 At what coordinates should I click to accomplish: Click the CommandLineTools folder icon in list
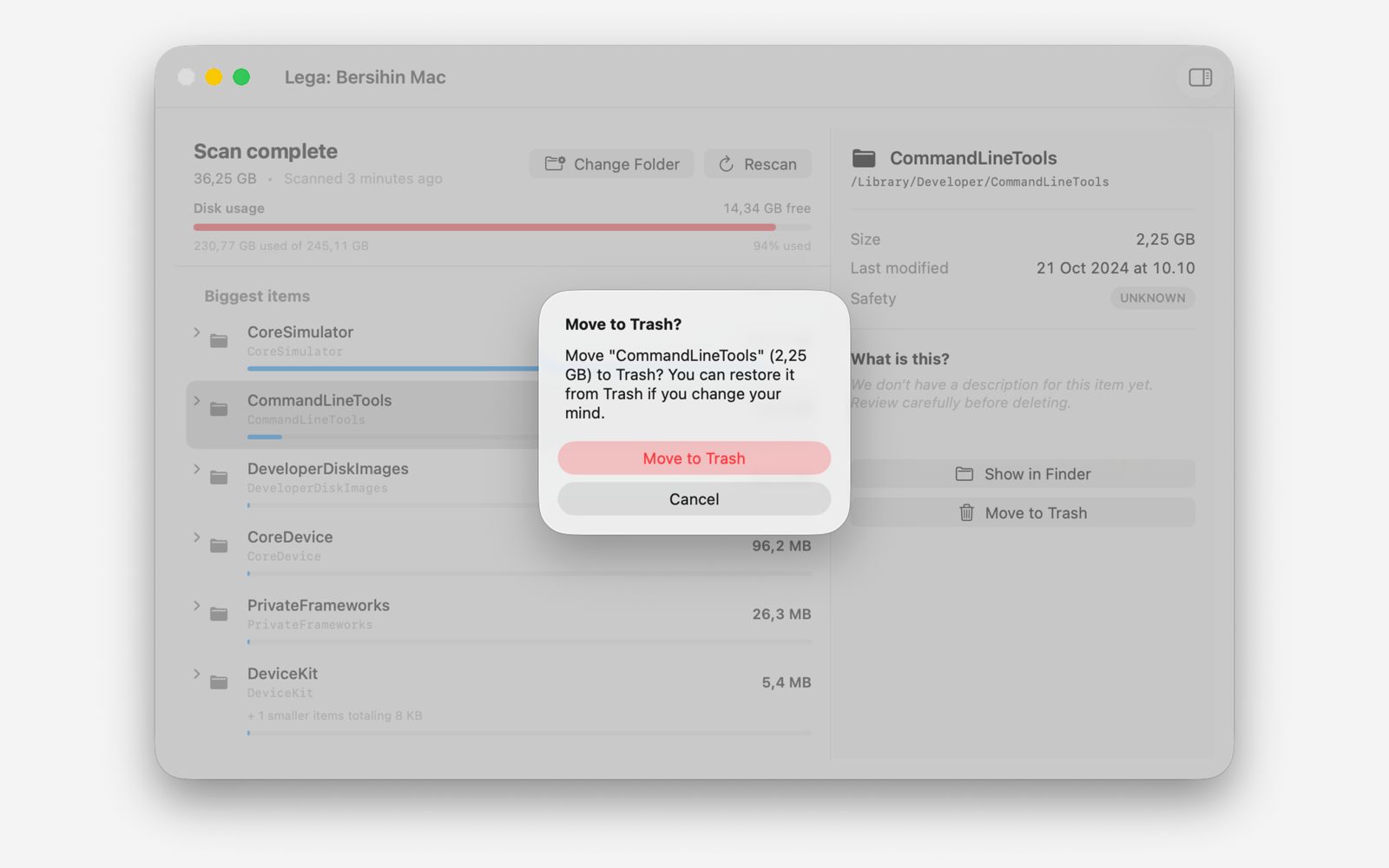[x=219, y=409]
